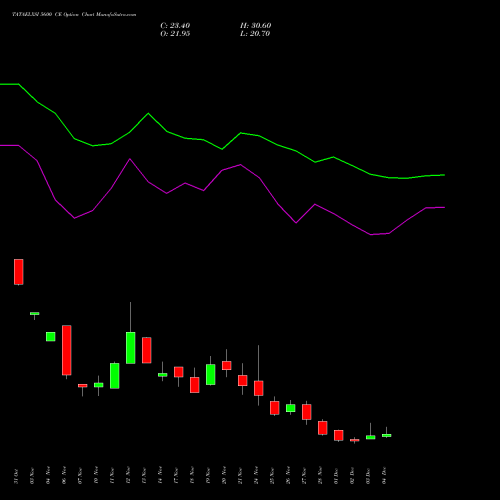The height and width of the screenshot is (500, 500).
Task: Click the 25 Nov date label
Action: [x=272, y=476]
